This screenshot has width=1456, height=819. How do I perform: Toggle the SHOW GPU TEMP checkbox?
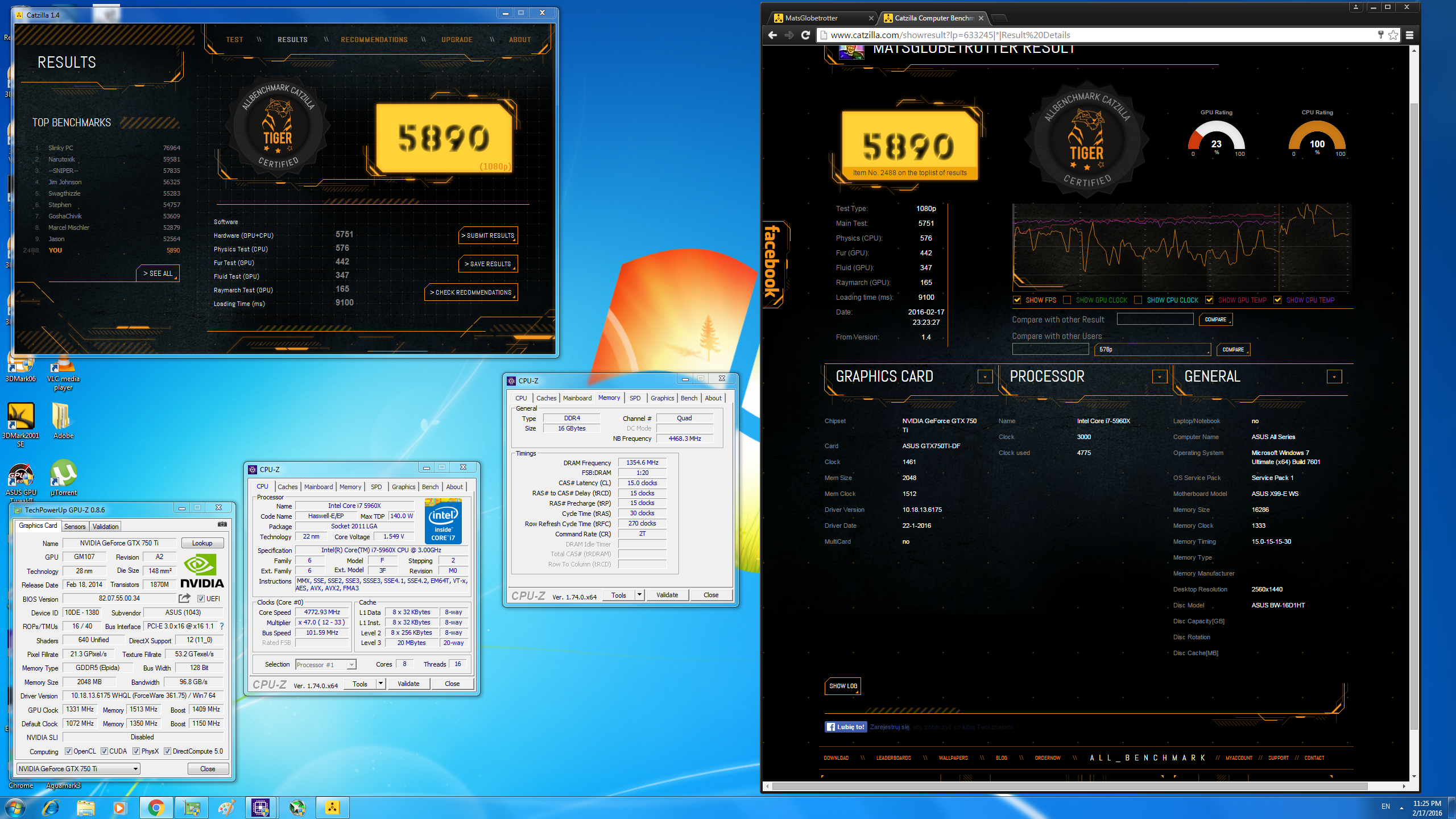pos(1209,300)
